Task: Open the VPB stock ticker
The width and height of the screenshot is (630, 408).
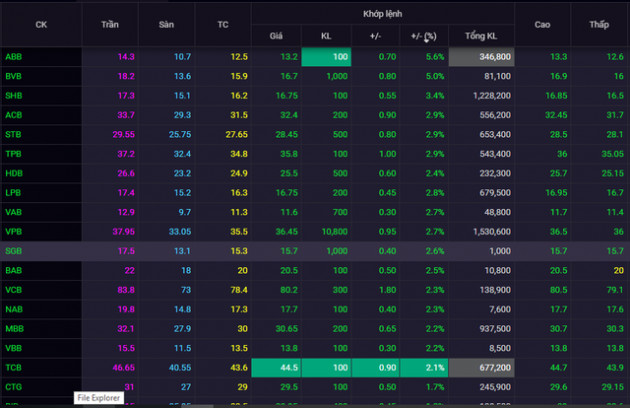Action: click(13, 232)
